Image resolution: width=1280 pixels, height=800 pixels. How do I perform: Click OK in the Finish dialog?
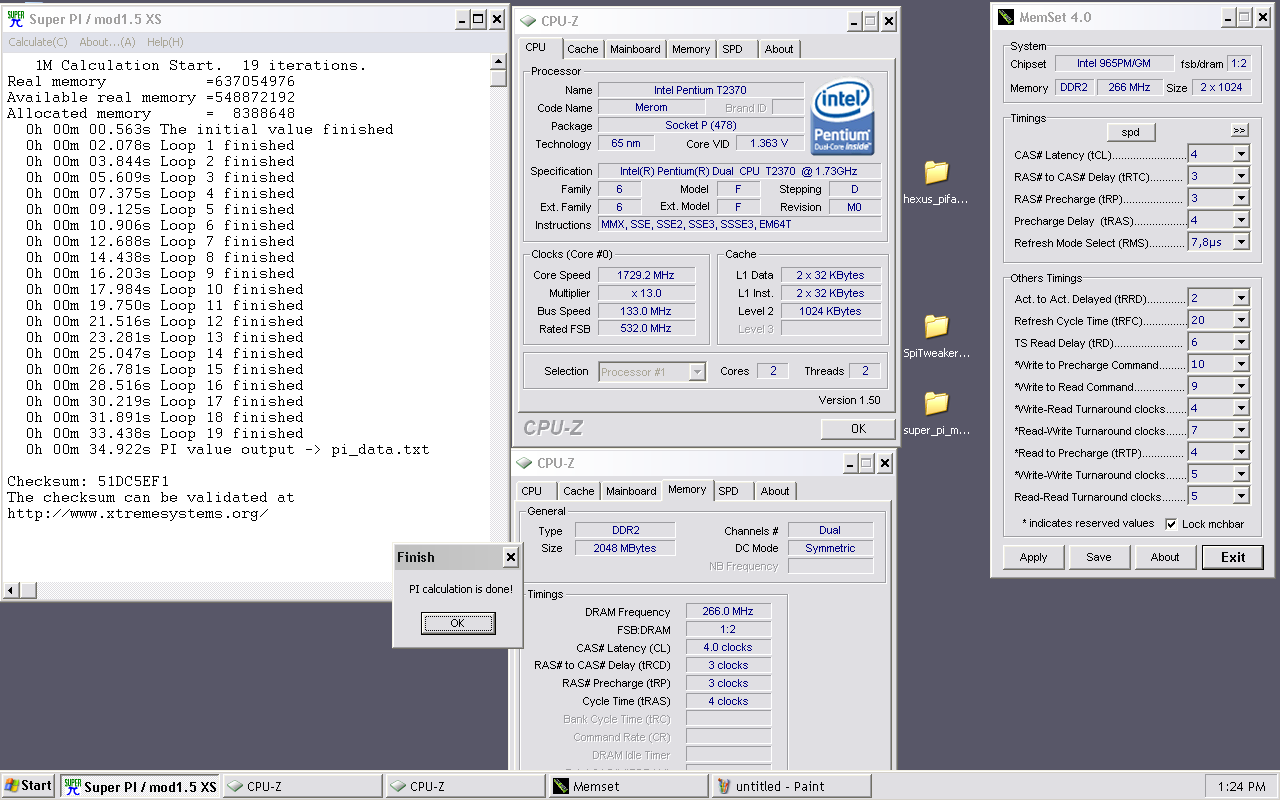click(x=458, y=623)
